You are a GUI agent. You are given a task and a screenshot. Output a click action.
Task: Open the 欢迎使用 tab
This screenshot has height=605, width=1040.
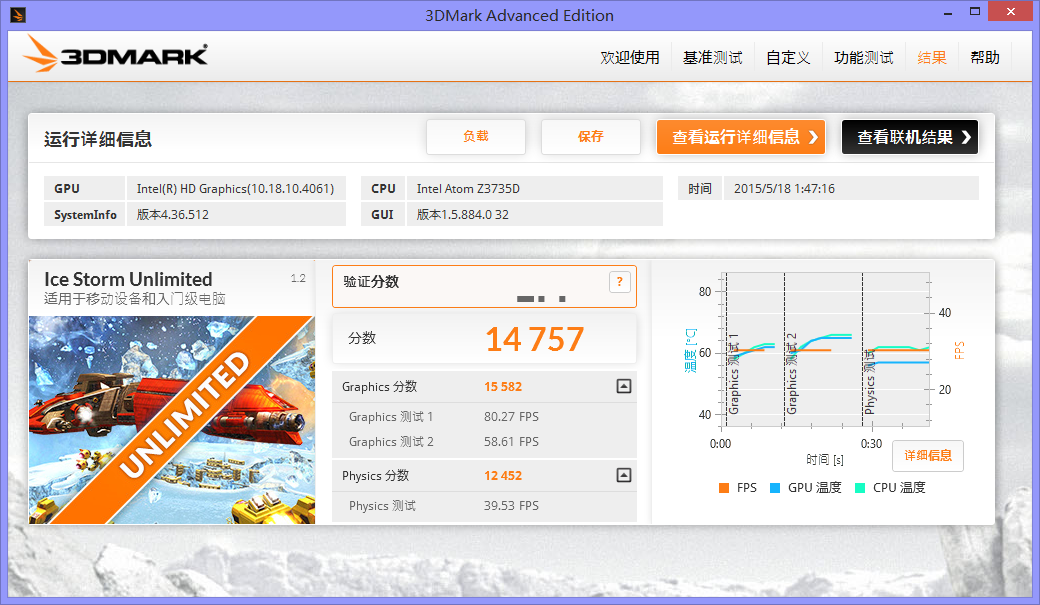[629, 58]
